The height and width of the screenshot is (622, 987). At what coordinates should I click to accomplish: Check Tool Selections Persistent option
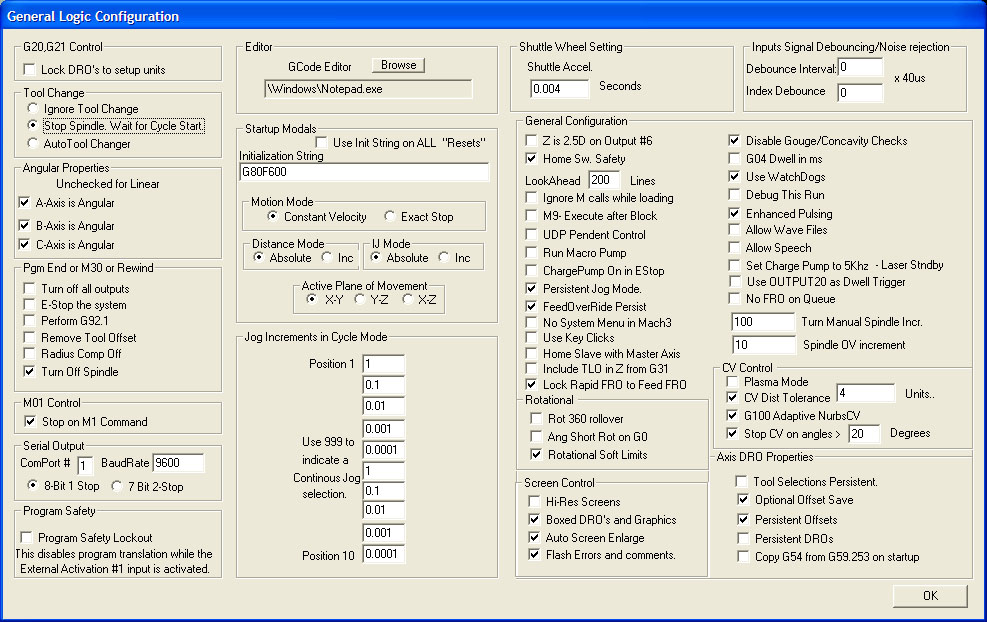tap(742, 482)
